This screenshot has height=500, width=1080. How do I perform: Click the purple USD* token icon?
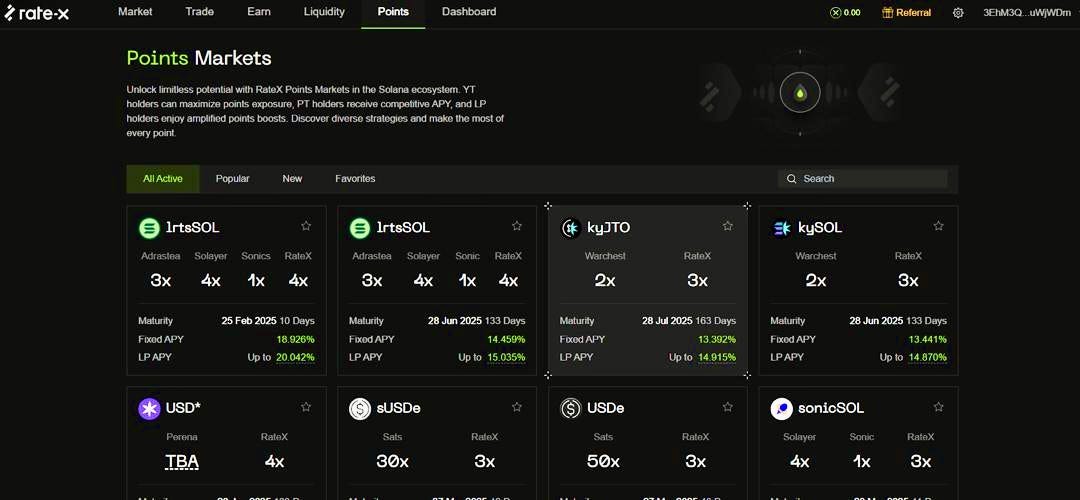(x=149, y=408)
